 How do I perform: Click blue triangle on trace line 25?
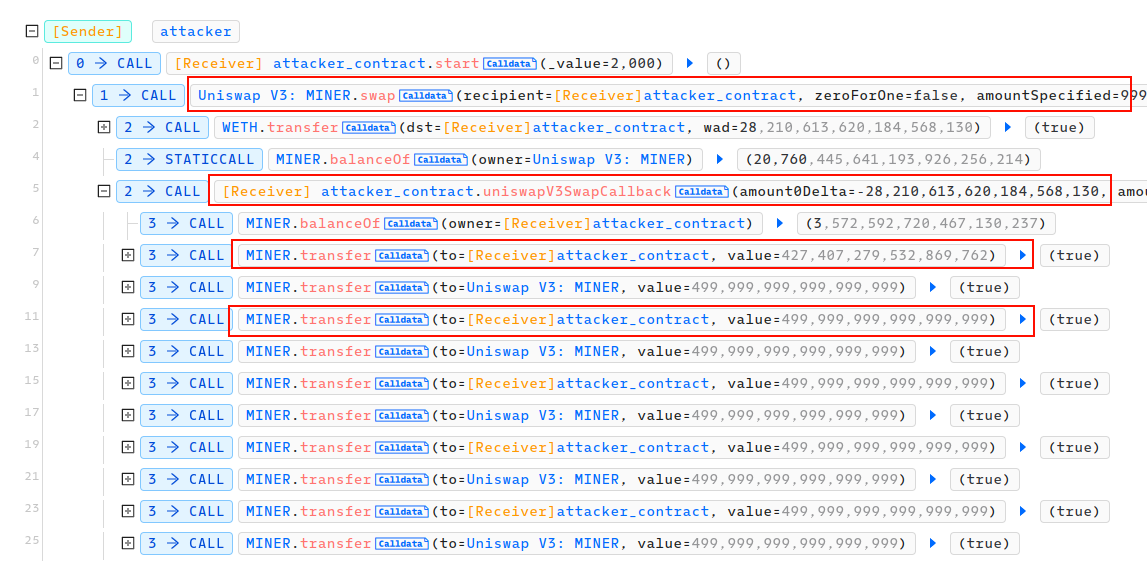933,543
